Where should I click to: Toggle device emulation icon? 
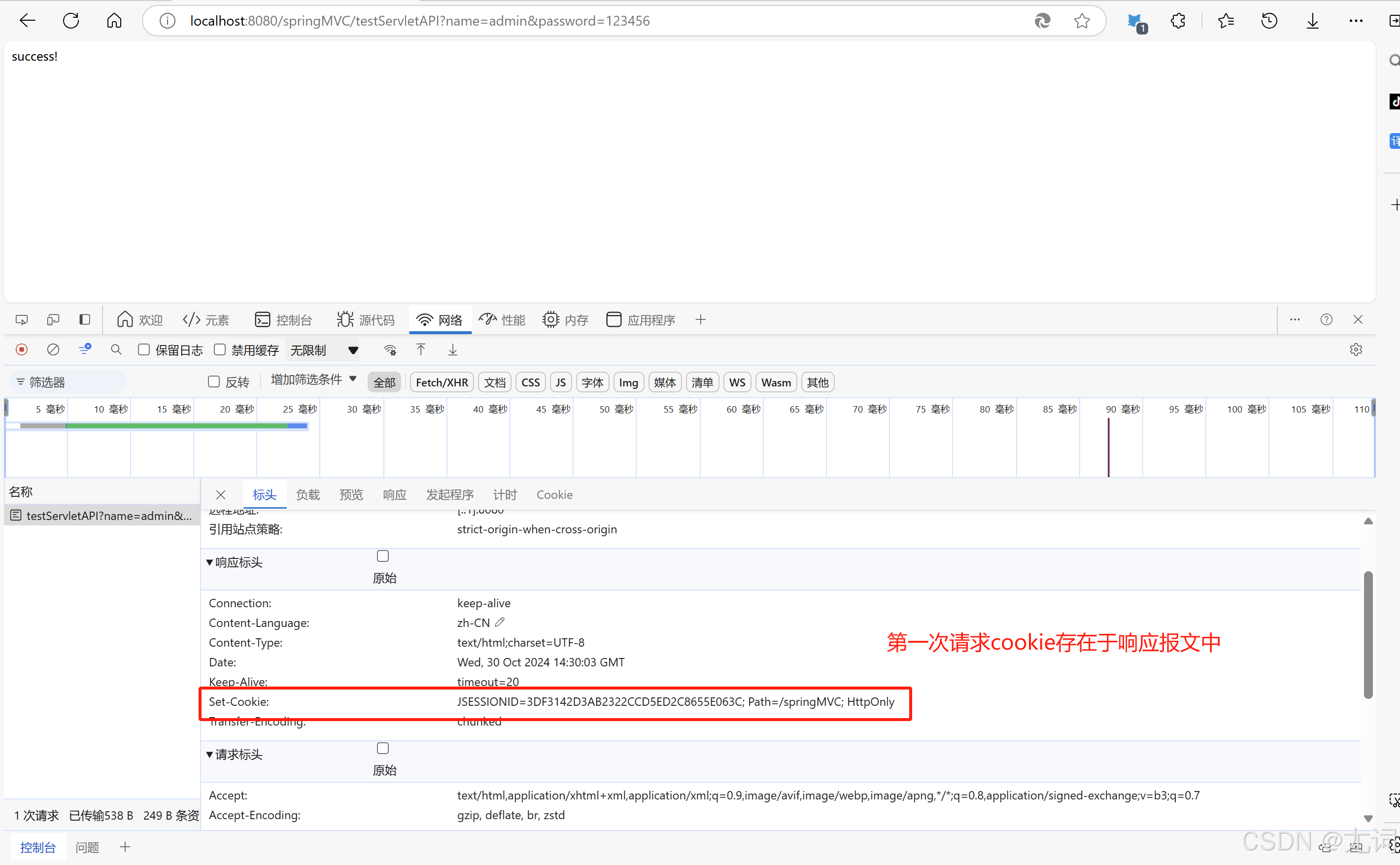[x=53, y=320]
